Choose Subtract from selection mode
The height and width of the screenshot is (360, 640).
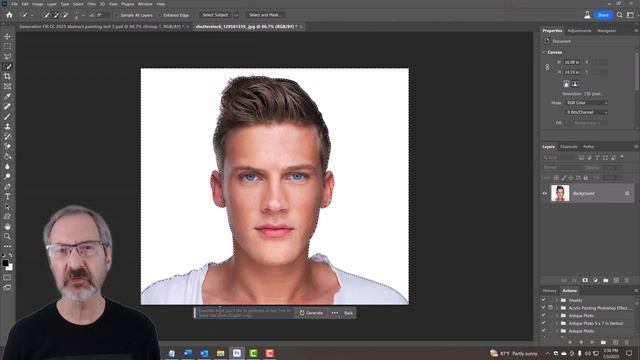(65, 15)
